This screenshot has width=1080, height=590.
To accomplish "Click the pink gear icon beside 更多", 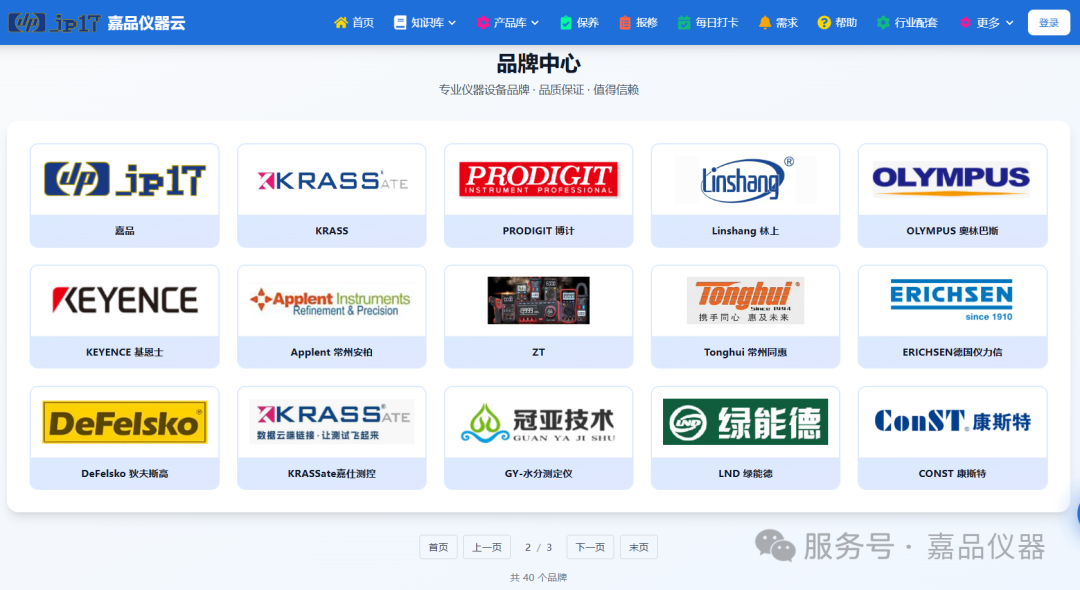I will click(965, 23).
